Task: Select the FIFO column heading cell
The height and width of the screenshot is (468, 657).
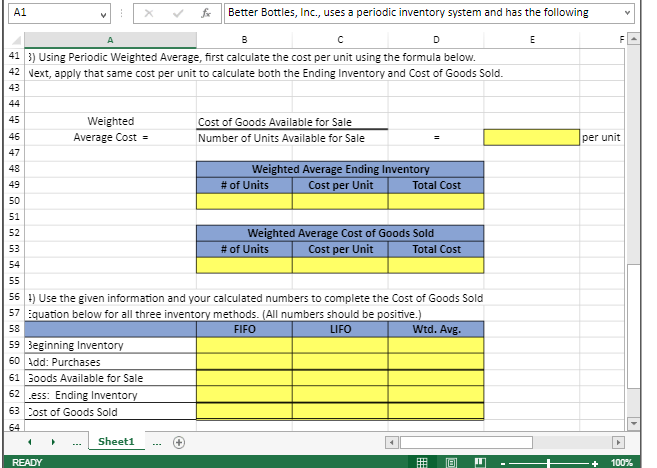Action: (x=244, y=329)
